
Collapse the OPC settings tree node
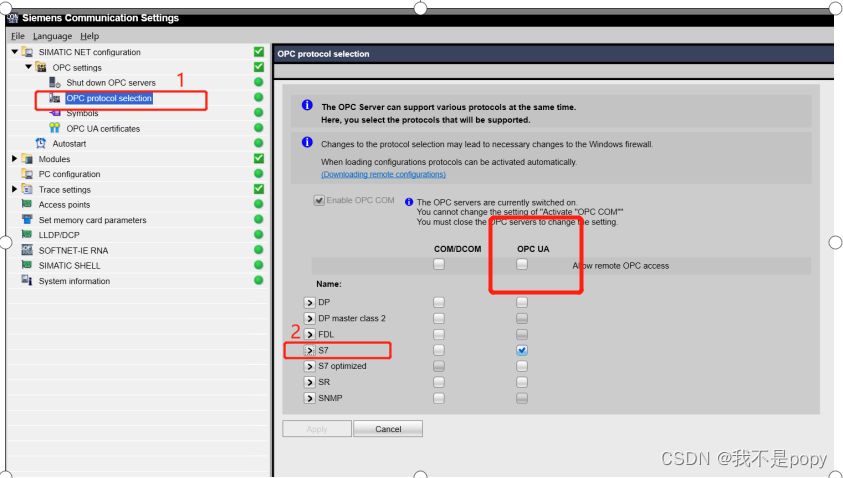coord(28,67)
